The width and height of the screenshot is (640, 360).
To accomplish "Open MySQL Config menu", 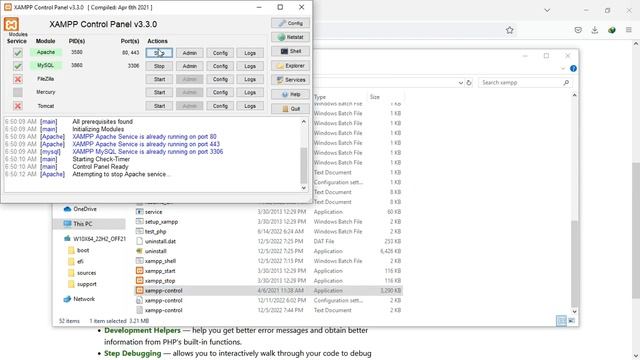I will coord(220,66).
